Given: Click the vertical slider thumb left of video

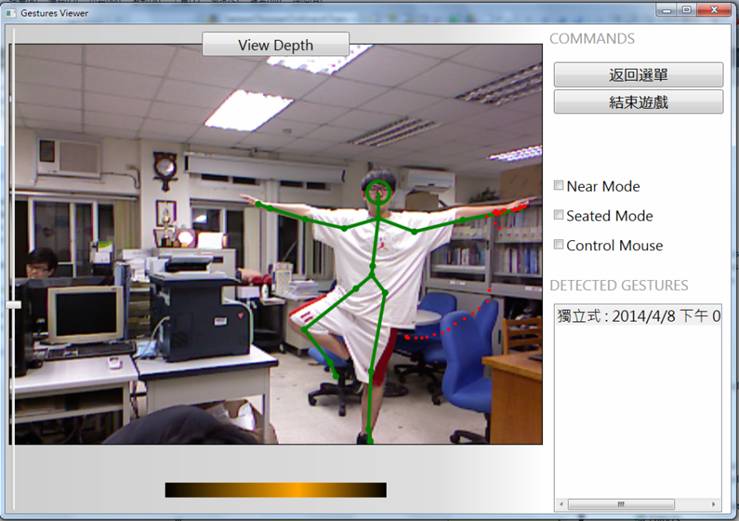Looking at the screenshot, I should pyautogui.click(x=13, y=304).
